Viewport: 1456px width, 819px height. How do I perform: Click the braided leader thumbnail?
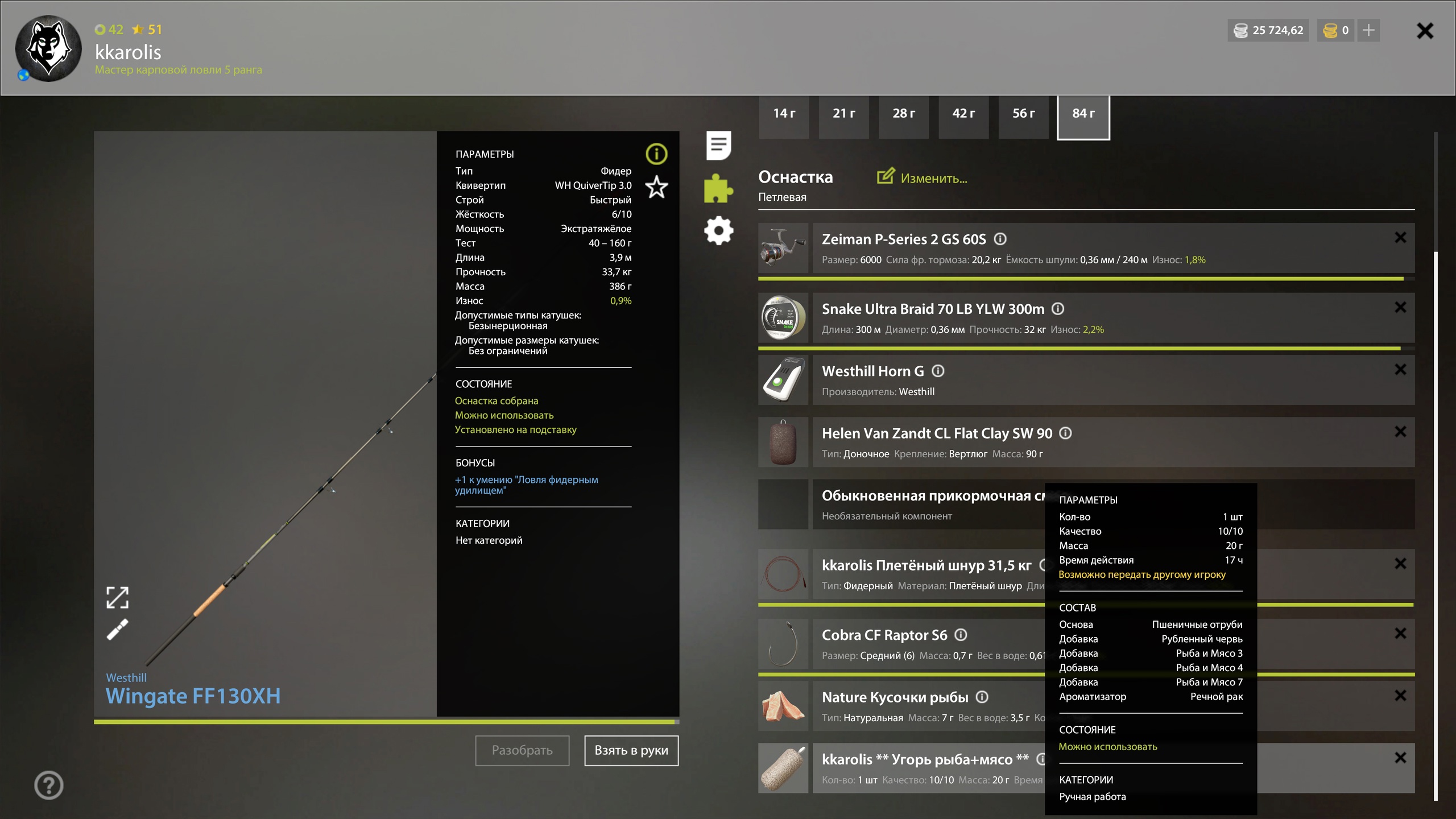[783, 574]
